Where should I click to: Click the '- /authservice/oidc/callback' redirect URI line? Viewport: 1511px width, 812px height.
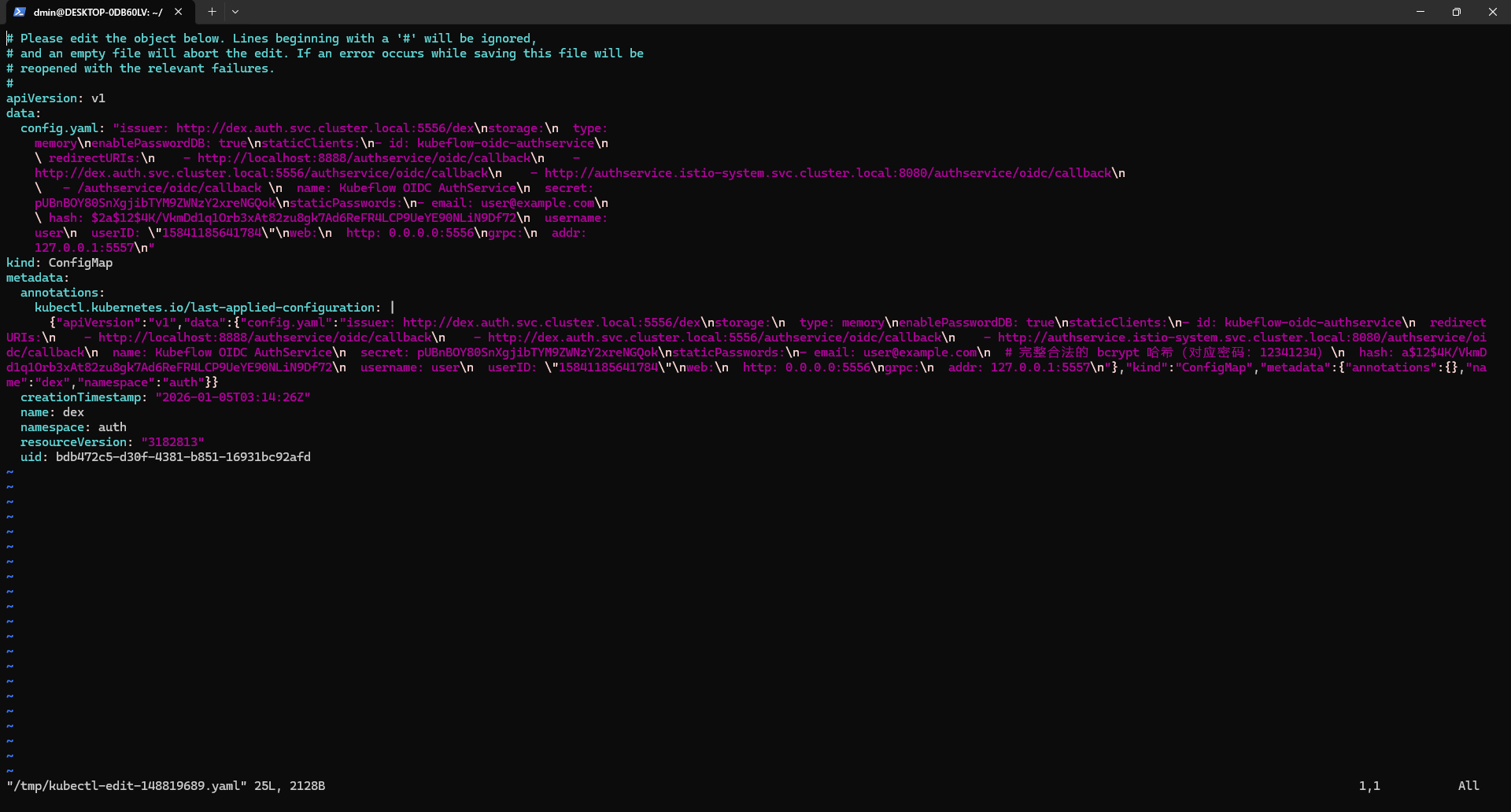(x=162, y=188)
